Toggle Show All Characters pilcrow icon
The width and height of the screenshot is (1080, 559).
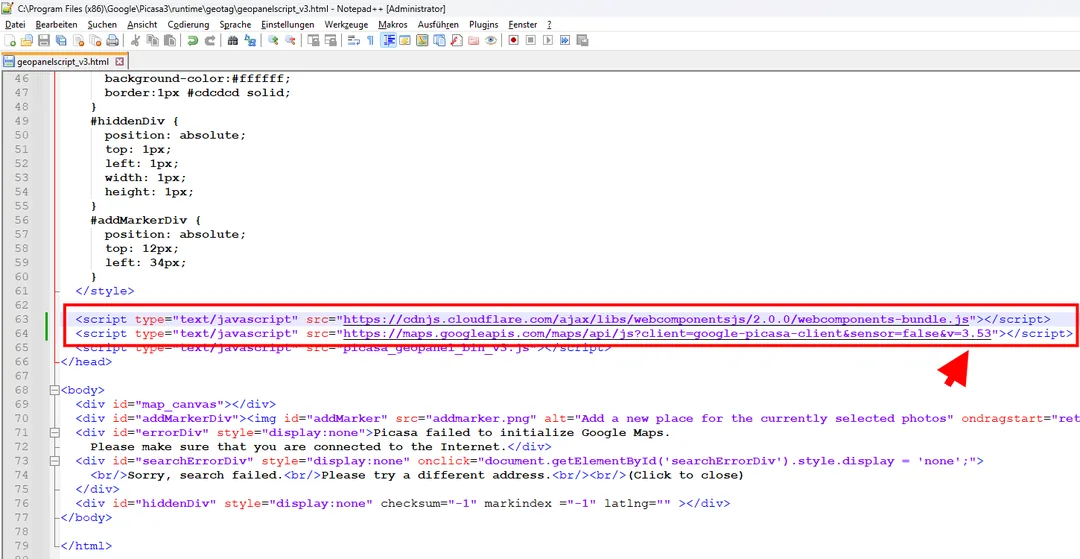click(x=371, y=41)
